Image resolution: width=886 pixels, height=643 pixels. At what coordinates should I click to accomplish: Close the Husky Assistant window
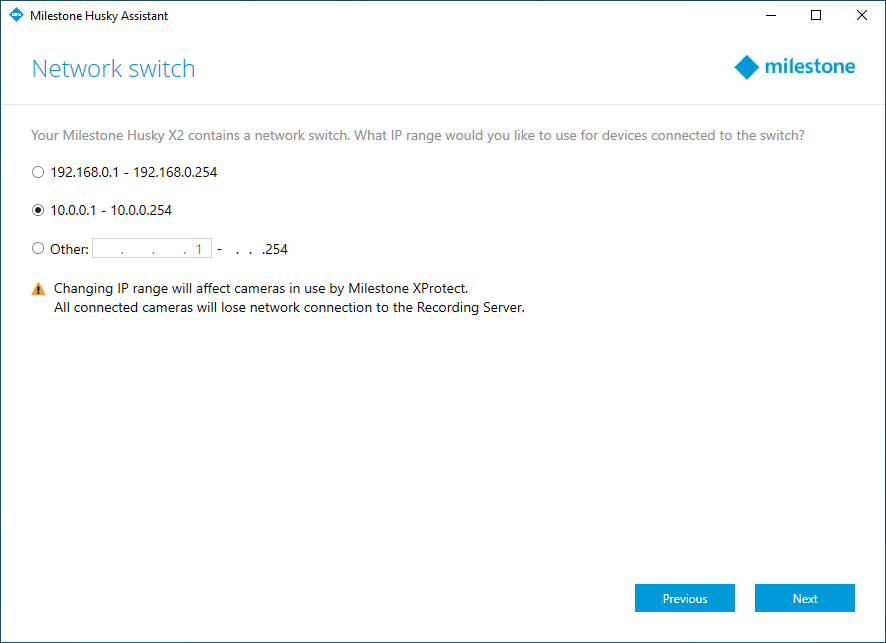(862, 15)
